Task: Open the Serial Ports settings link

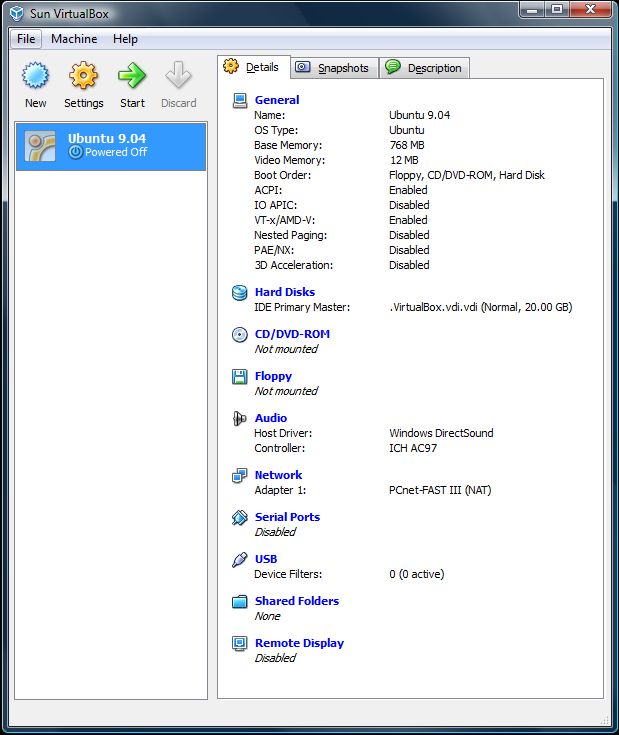Action: click(x=287, y=517)
